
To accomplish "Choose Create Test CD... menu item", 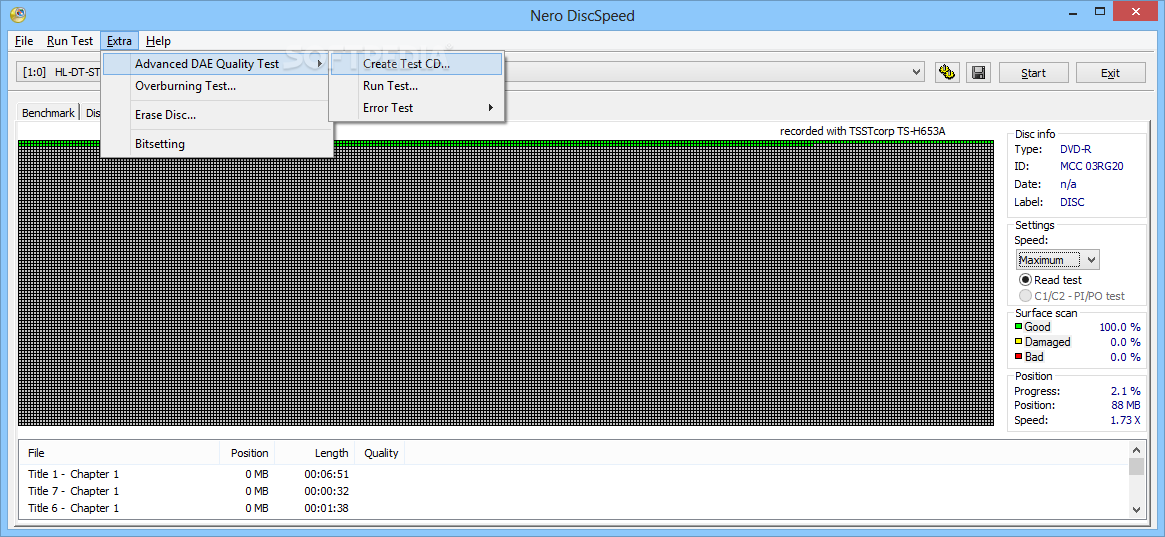I will coord(416,64).
